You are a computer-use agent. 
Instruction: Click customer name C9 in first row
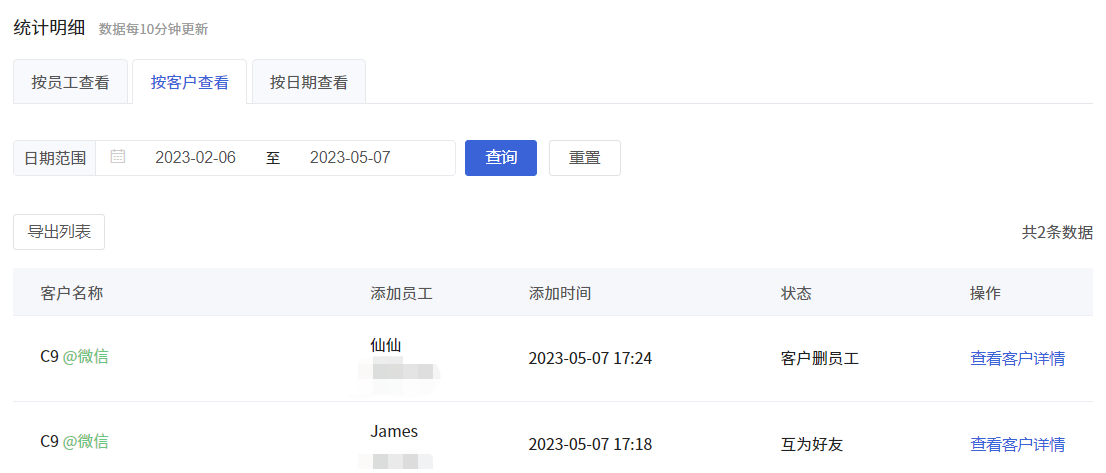pos(49,357)
